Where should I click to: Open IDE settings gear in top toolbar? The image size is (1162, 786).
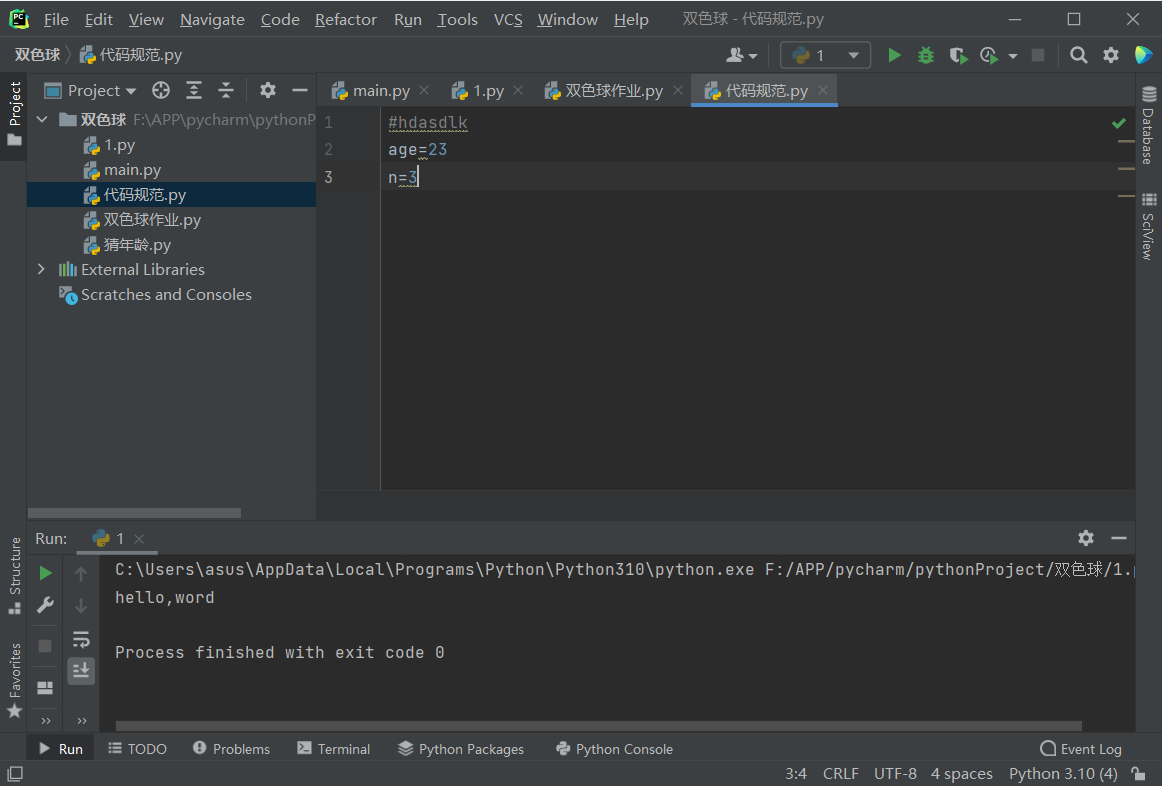1110,56
